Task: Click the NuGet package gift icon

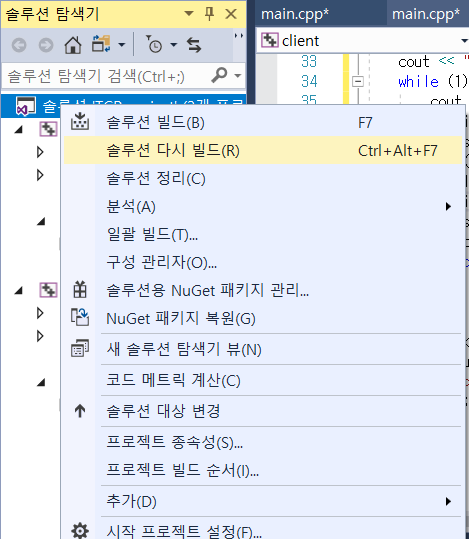Action: 80,289
